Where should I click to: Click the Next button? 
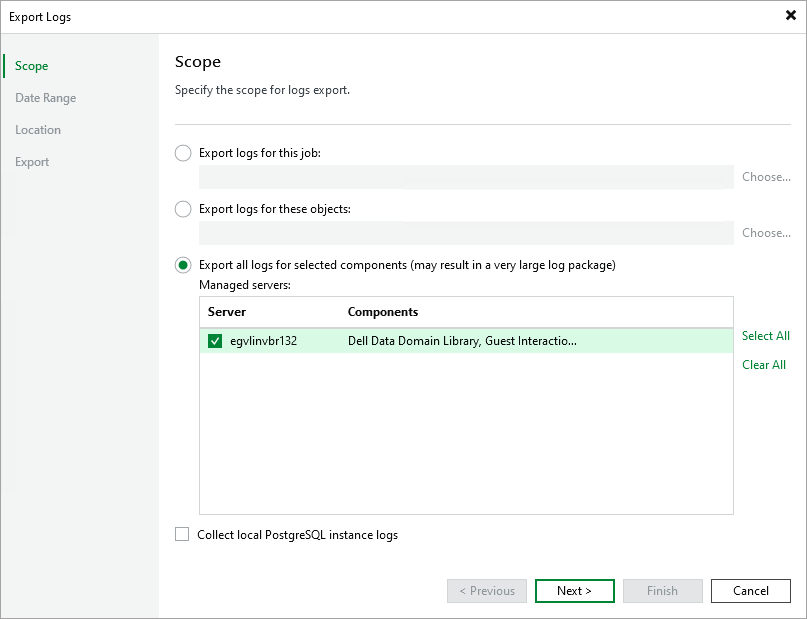[x=575, y=591]
